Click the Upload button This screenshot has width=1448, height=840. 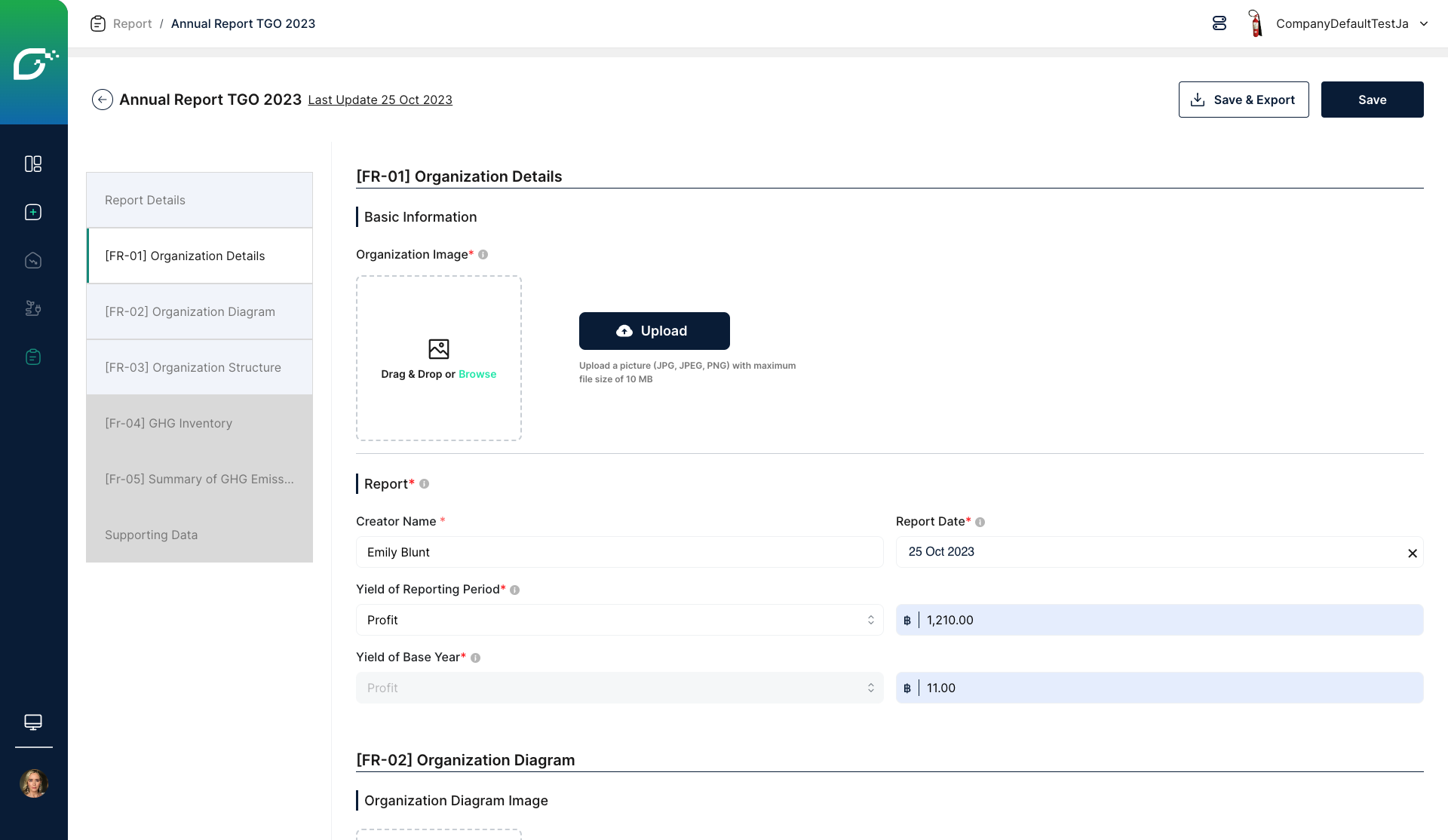(654, 331)
